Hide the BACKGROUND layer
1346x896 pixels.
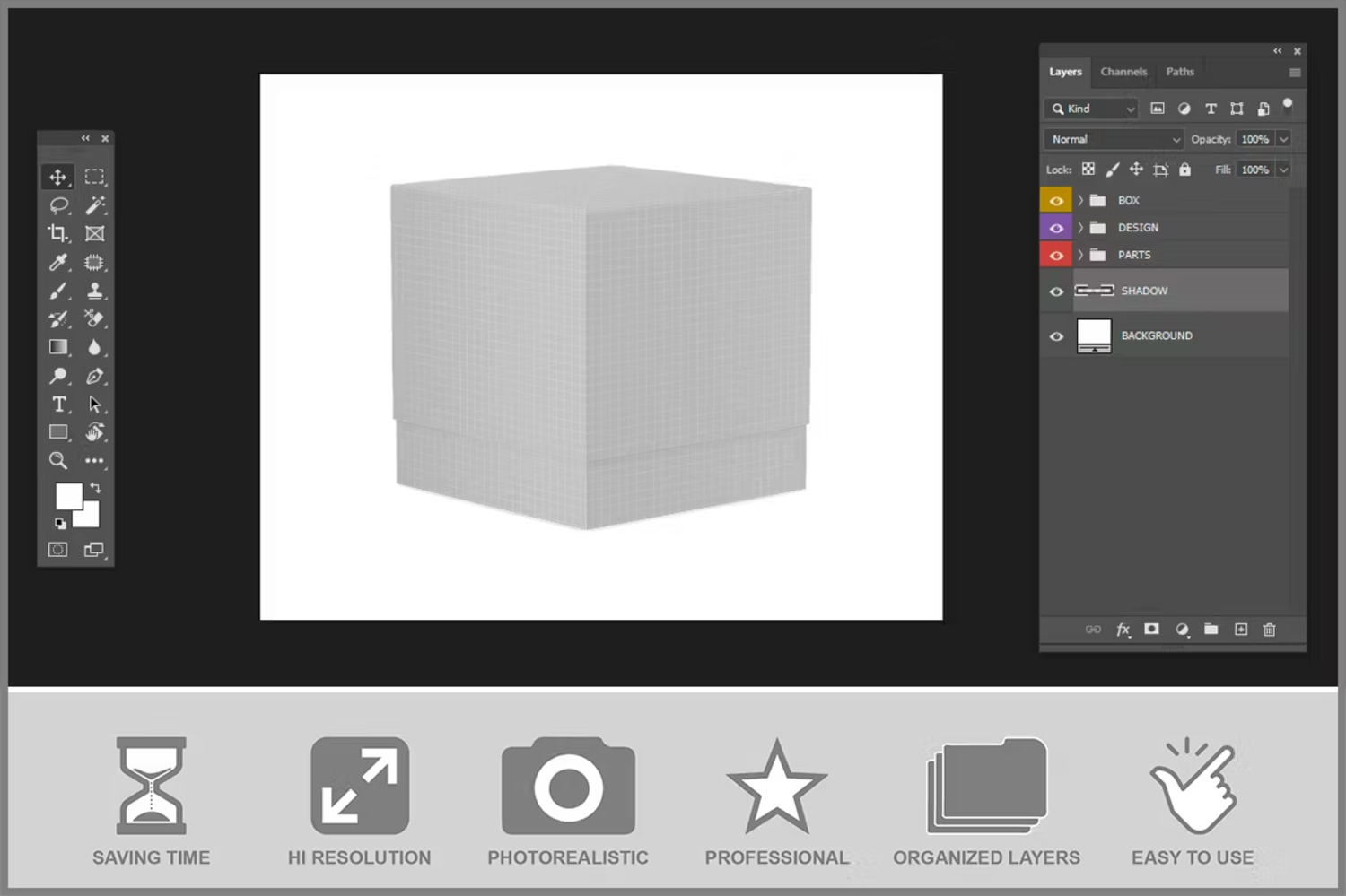[1056, 336]
